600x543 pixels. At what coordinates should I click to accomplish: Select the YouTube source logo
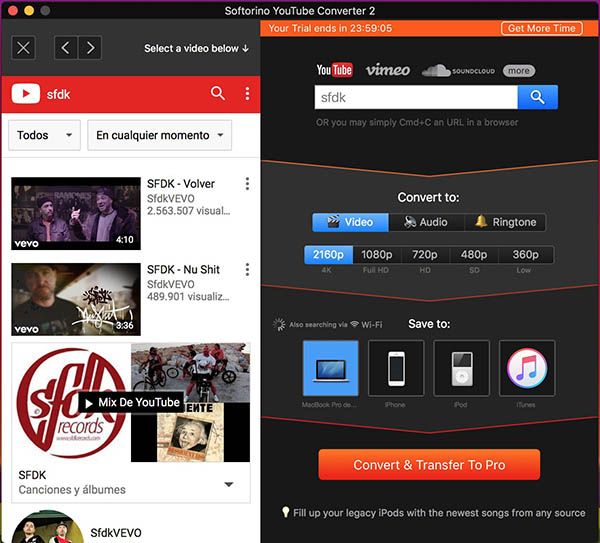tap(334, 70)
